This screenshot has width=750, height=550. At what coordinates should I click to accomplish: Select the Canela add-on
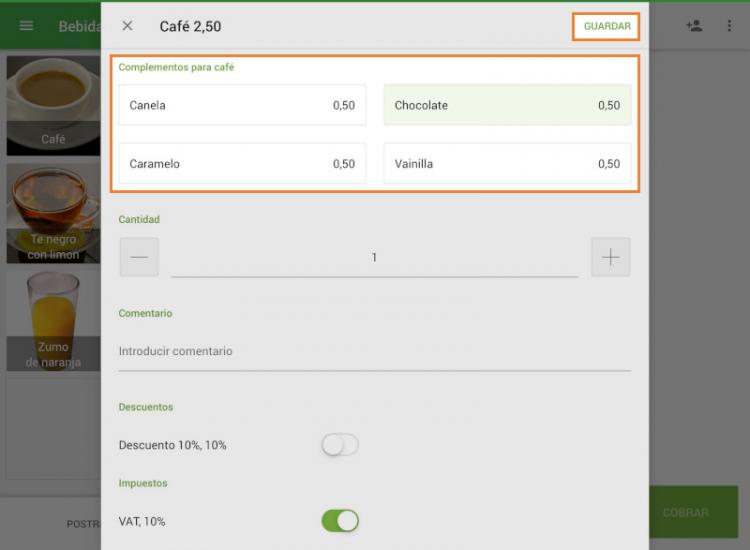tap(242, 105)
